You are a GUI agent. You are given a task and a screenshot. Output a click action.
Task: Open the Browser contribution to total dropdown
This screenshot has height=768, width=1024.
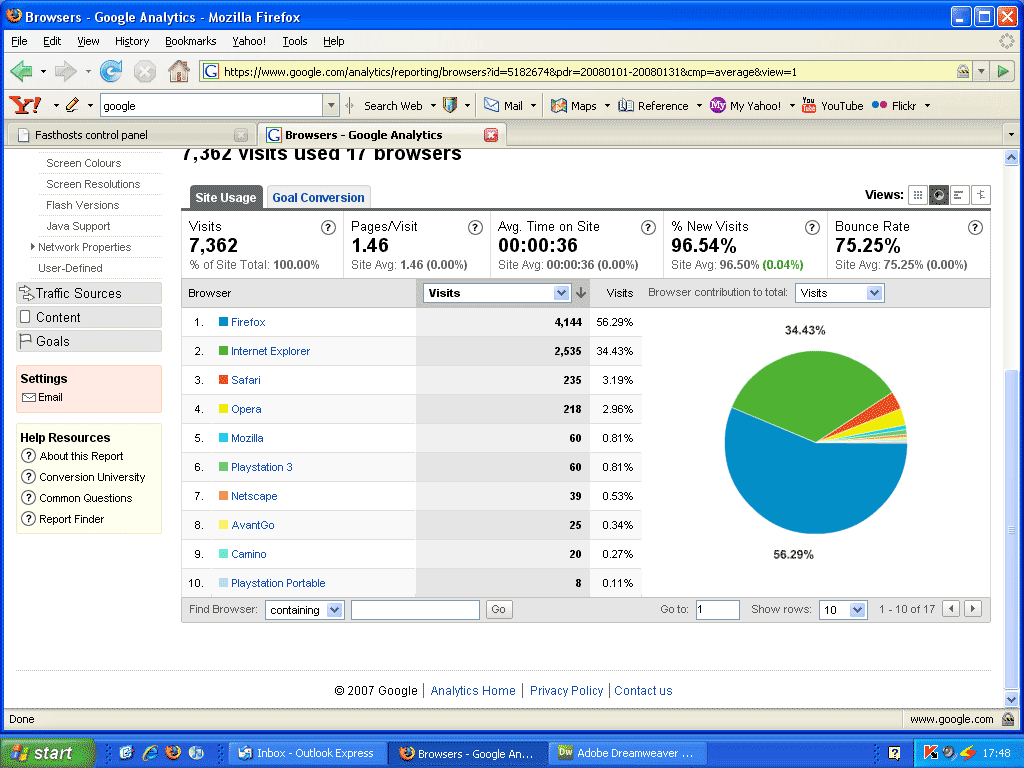[839, 293]
